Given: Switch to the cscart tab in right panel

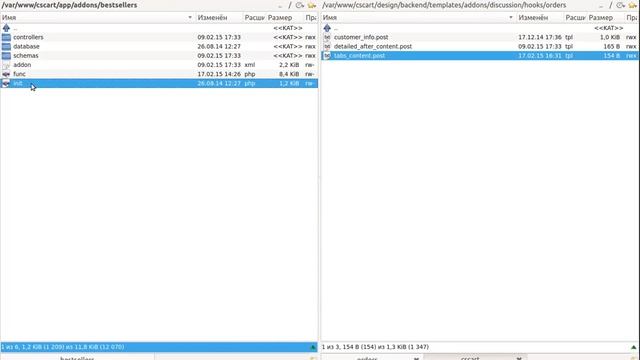Looking at the screenshot, I should [470, 358].
